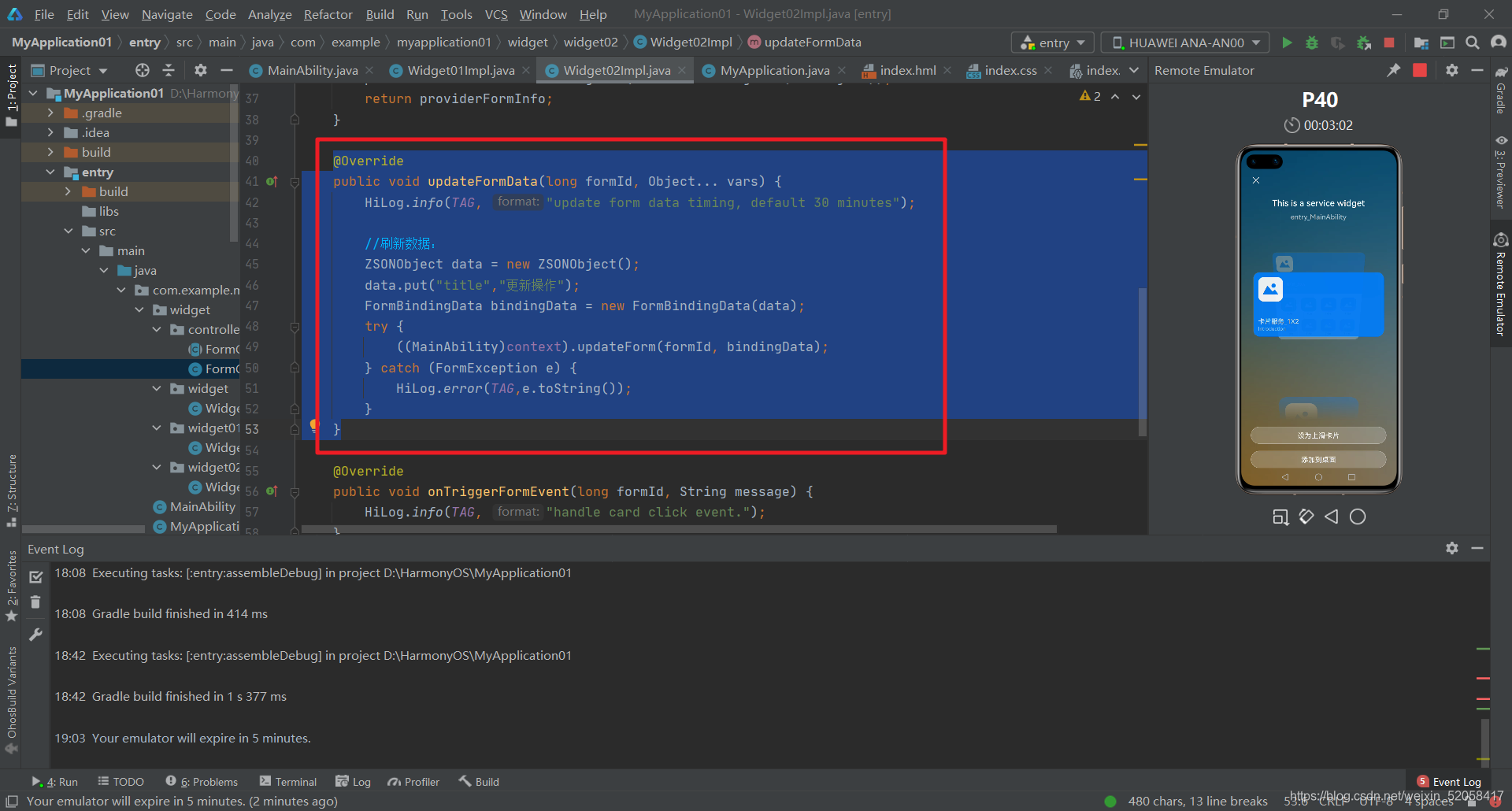1512x811 pixels.
Task: Click the blue service widget card in emulator
Action: pos(1317,304)
